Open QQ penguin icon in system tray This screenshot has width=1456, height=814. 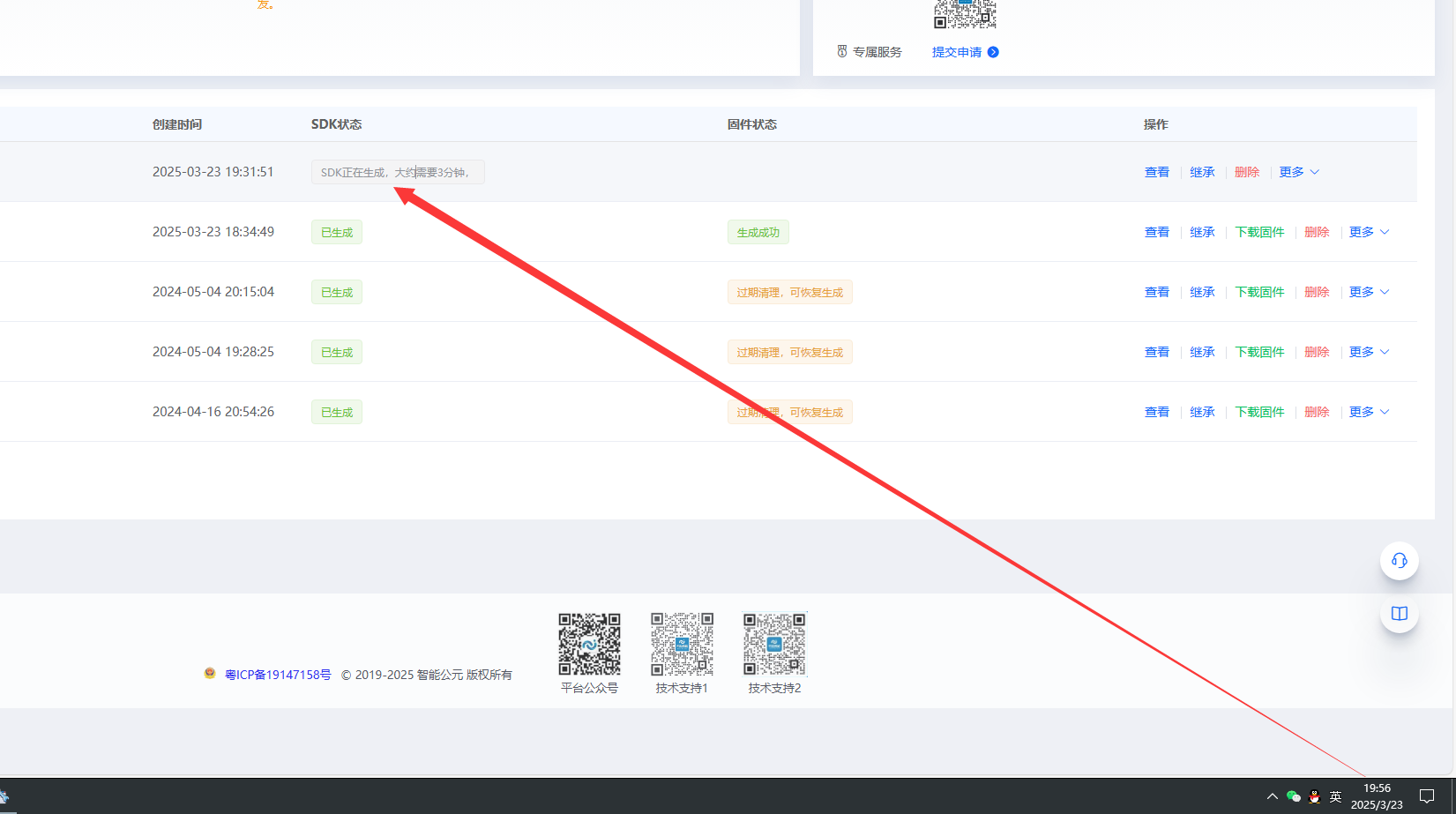point(1314,796)
